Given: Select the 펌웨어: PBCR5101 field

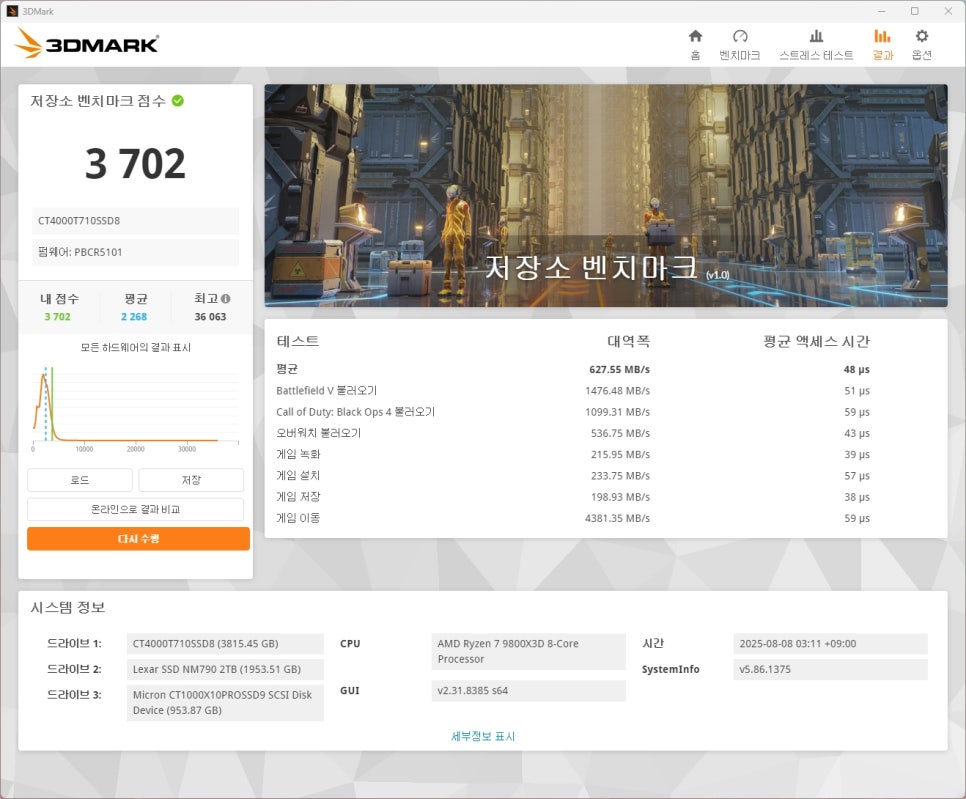Looking at the screenshot, I should click(x=135, y=252).
